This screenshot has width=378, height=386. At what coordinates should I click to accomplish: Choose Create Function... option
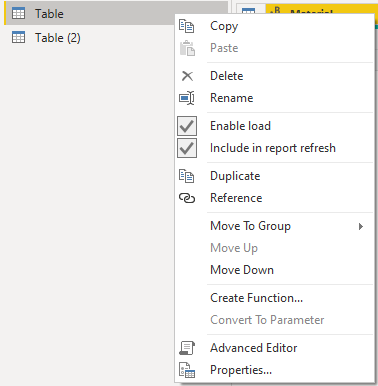point(275,298)
